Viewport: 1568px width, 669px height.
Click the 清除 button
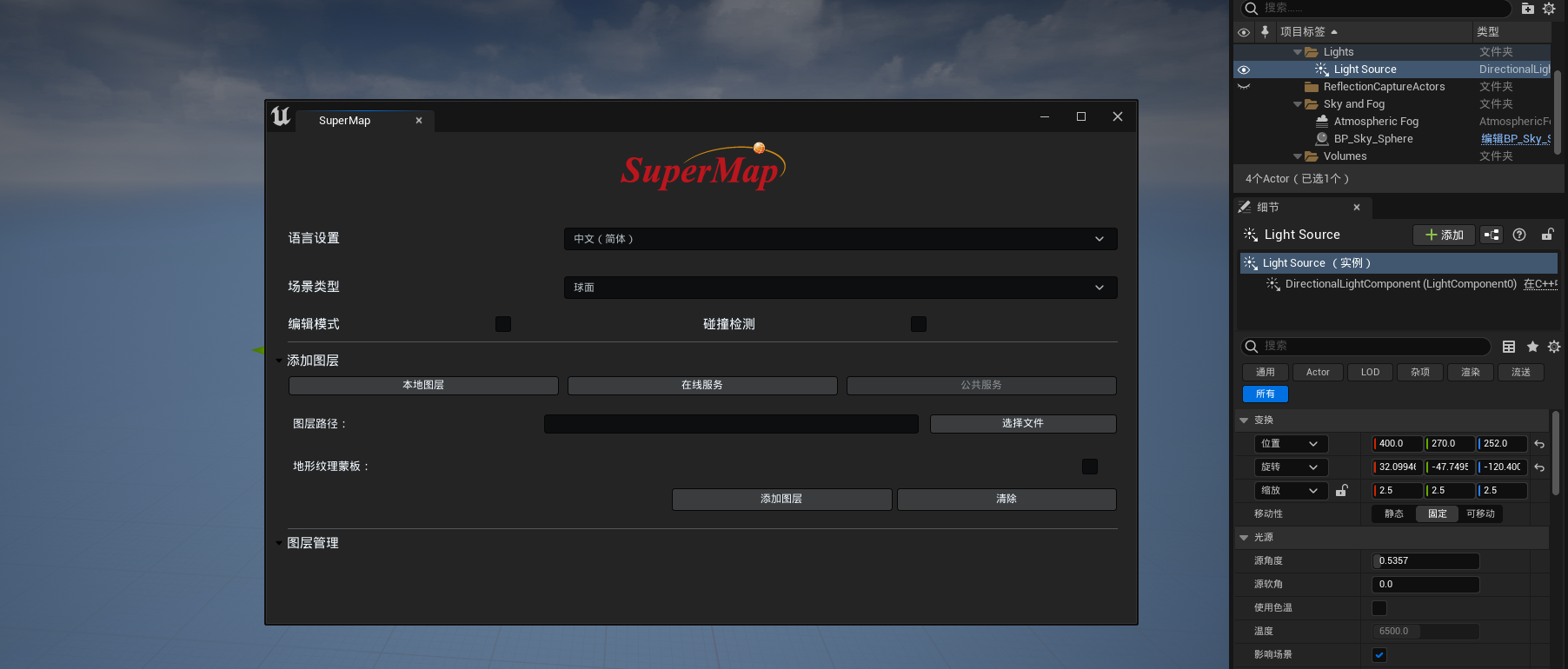tap(1007, 499)
